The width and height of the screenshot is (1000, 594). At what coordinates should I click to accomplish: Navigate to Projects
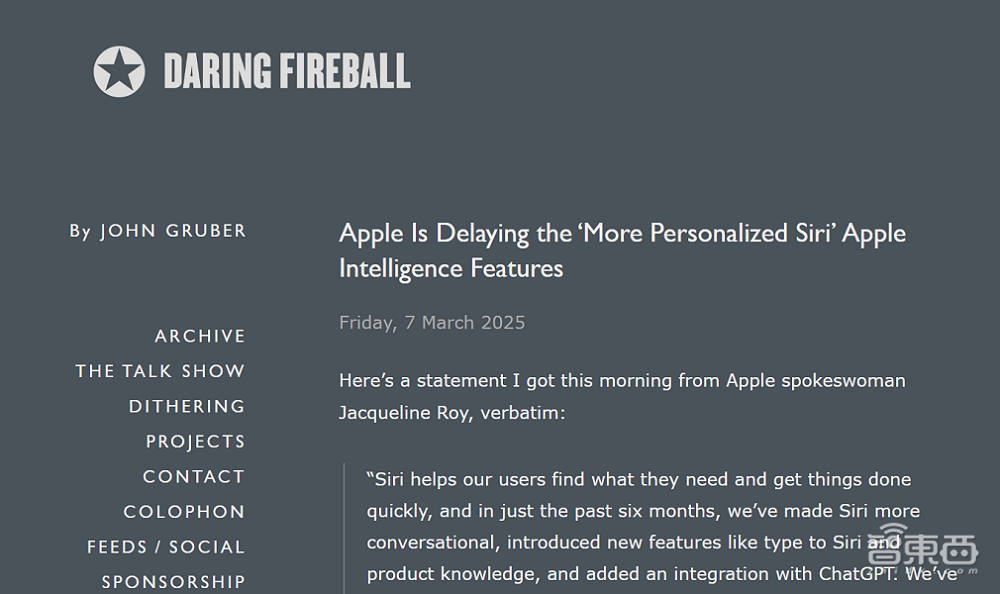(195, 441)
